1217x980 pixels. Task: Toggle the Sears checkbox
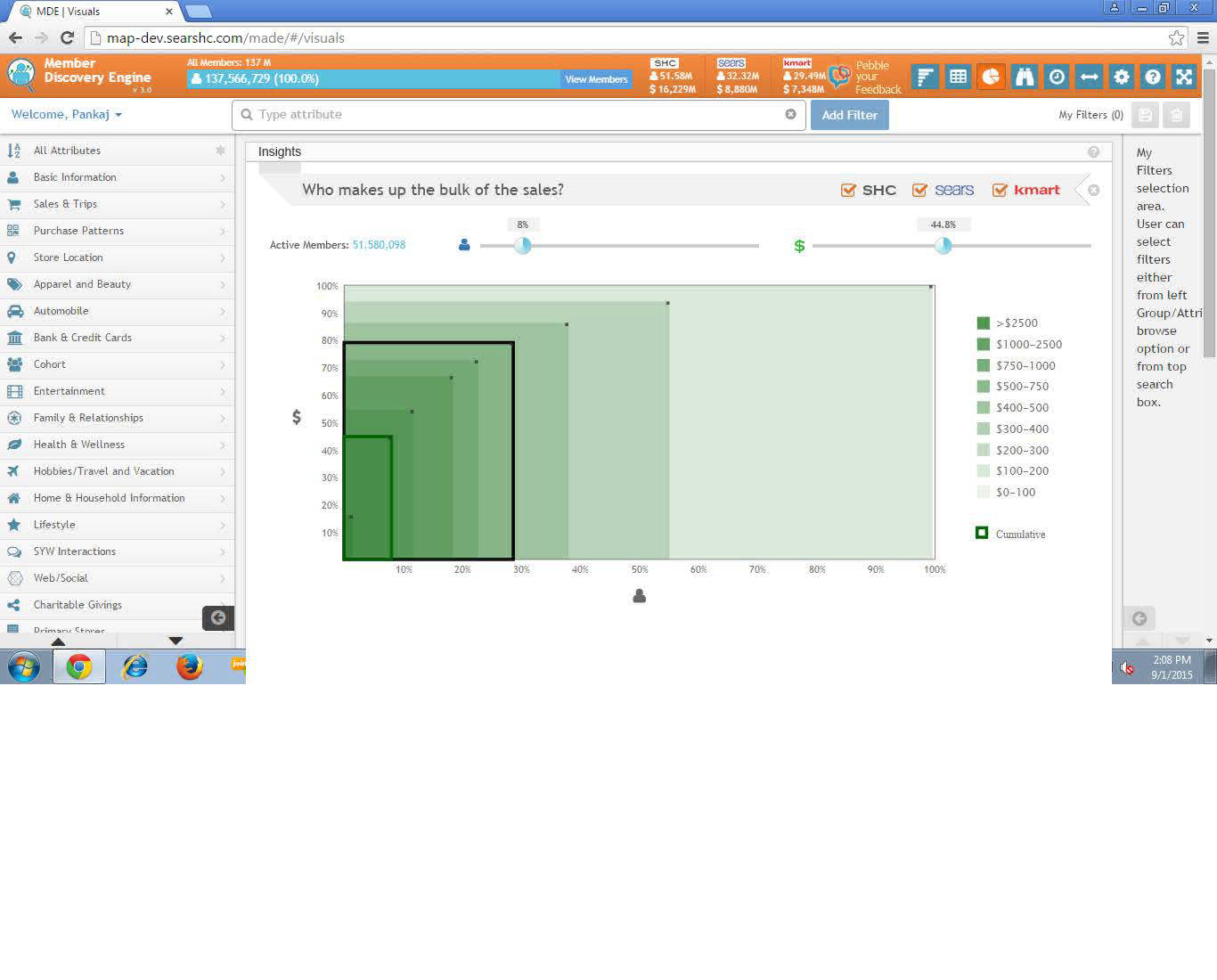pyautogui.click(x=919, y=190)
